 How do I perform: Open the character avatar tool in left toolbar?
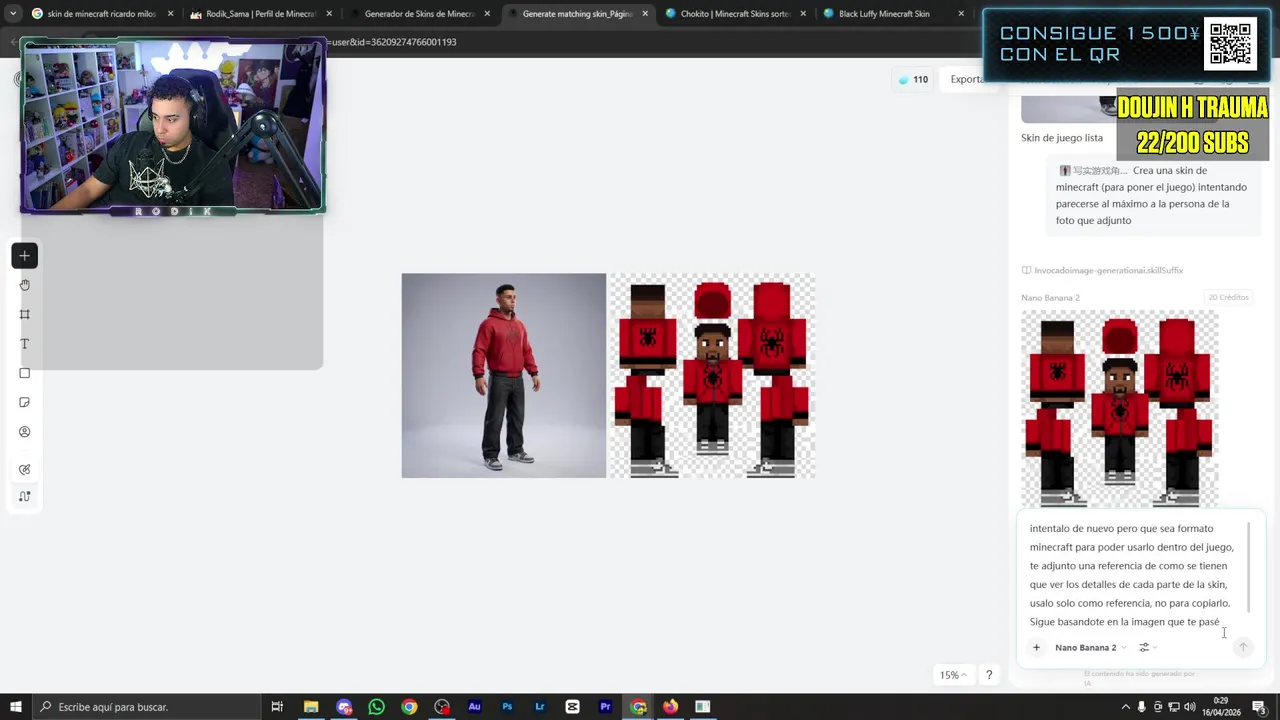click(x=25, y=432)
